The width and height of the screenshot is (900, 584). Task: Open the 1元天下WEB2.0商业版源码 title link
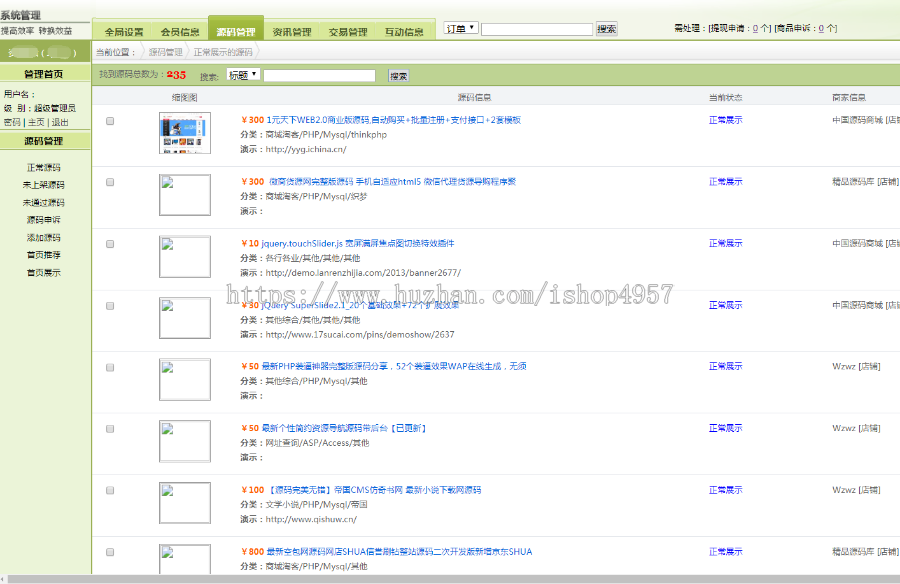(x=393, y=120)
